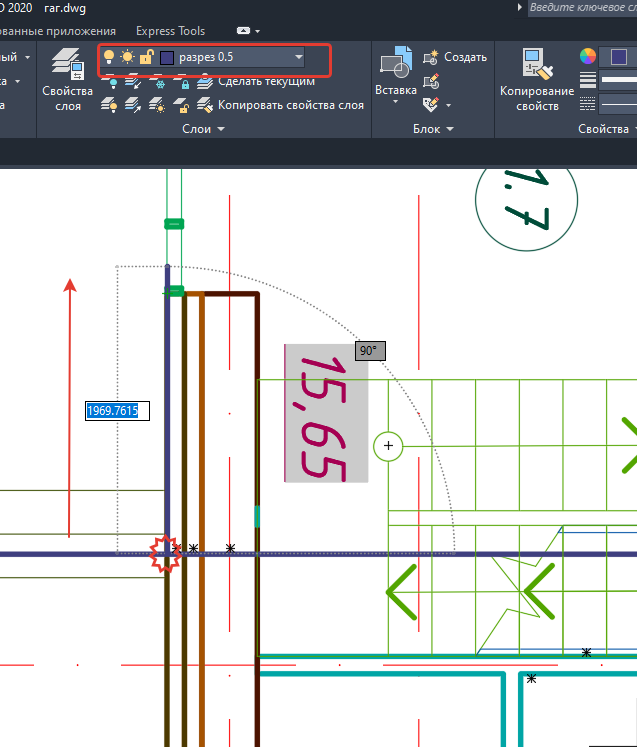
Task: Open the dropdown arrow under 'Вставка'
Action: click(395, 101)
